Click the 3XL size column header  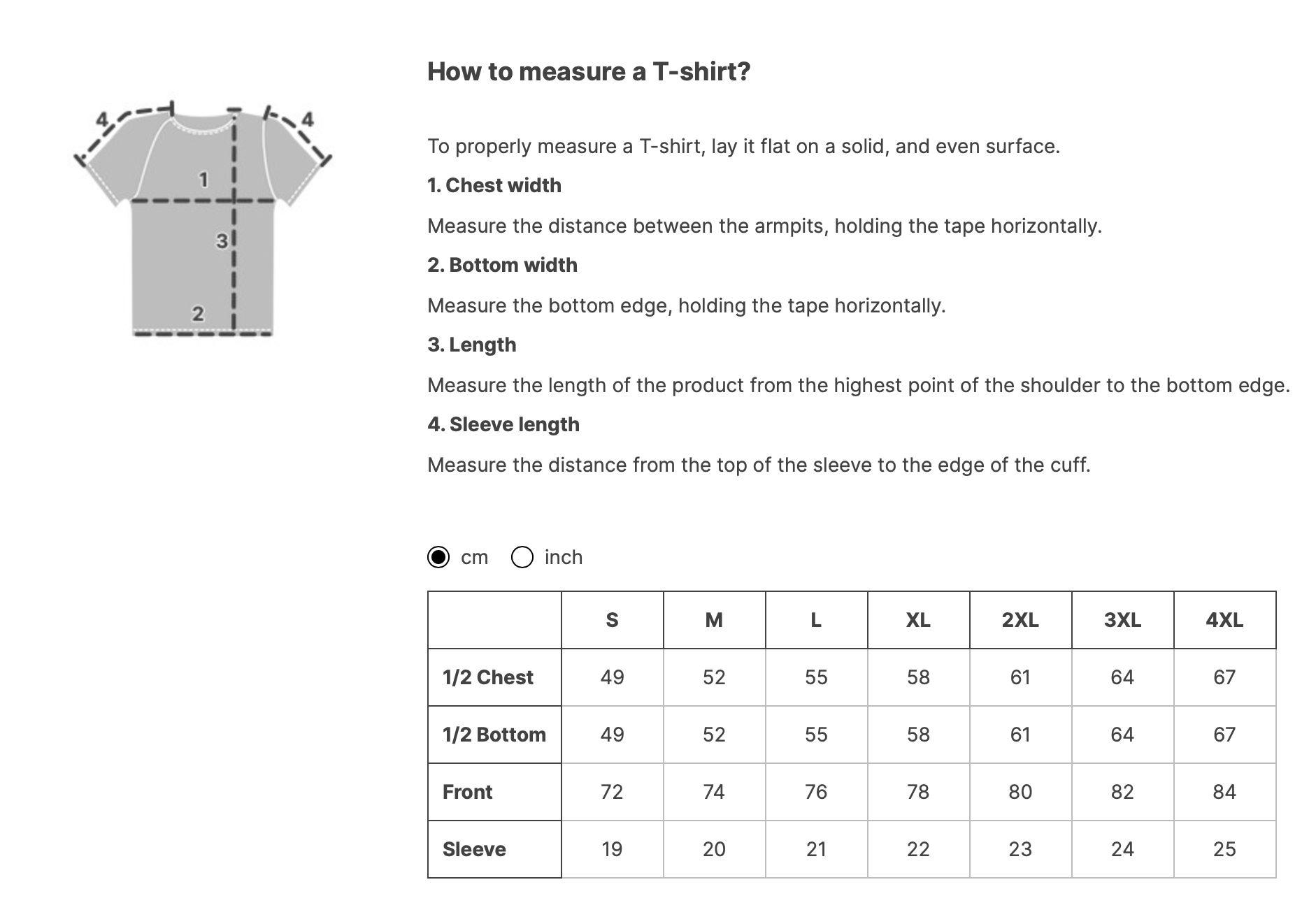[x=1122, y=620]
